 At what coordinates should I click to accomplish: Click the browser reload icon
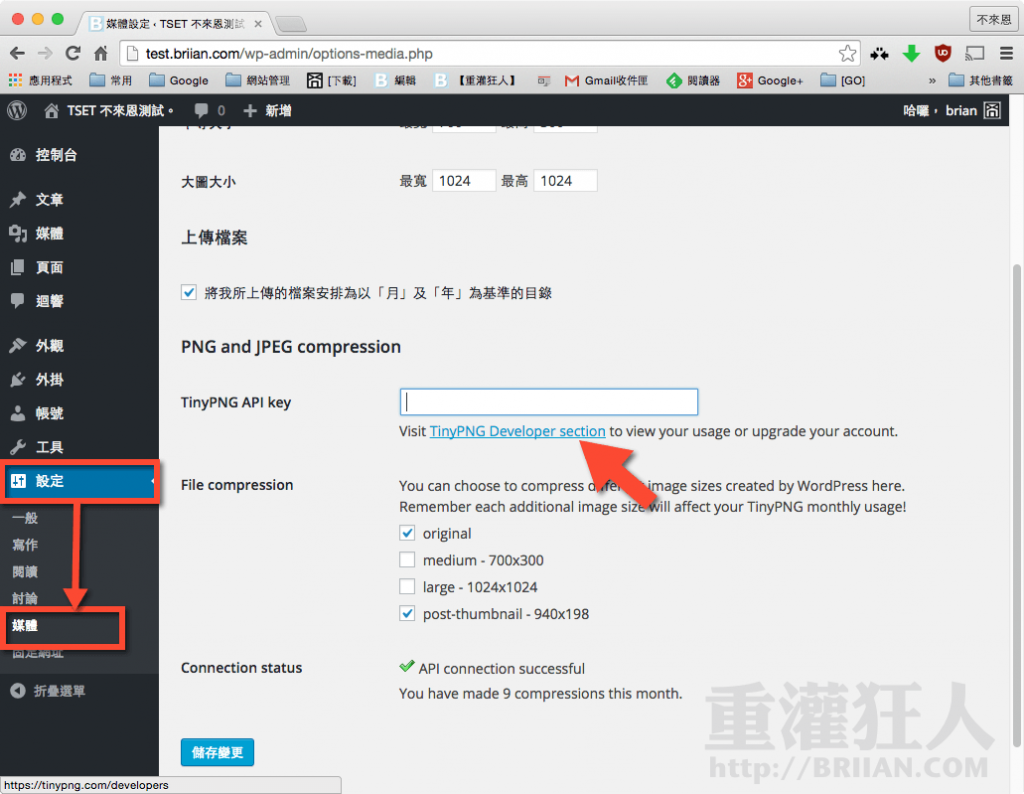pos(72,53)
